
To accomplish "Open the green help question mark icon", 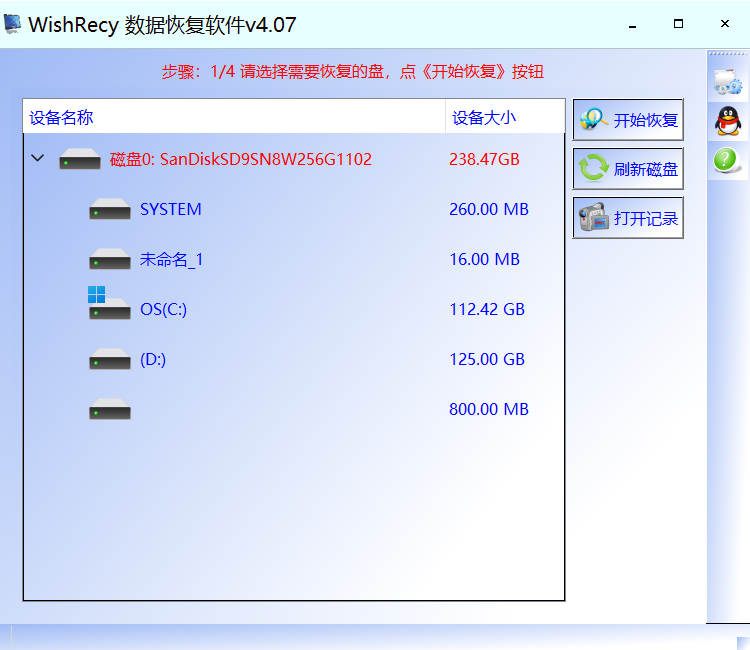I will tap(726, 160).
